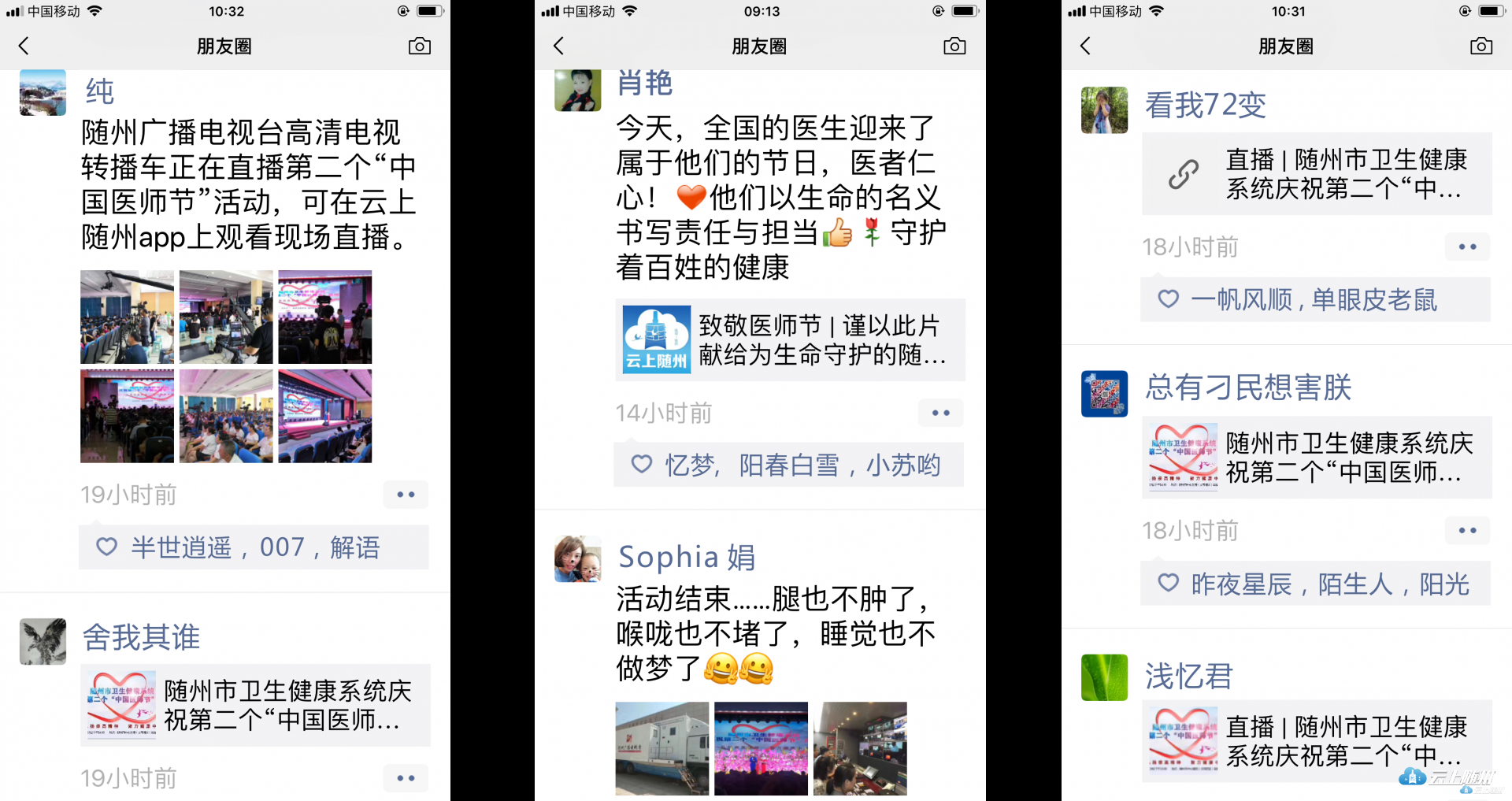
Task: Open username link Sophia 娟
Action: (x=687, y=557)
